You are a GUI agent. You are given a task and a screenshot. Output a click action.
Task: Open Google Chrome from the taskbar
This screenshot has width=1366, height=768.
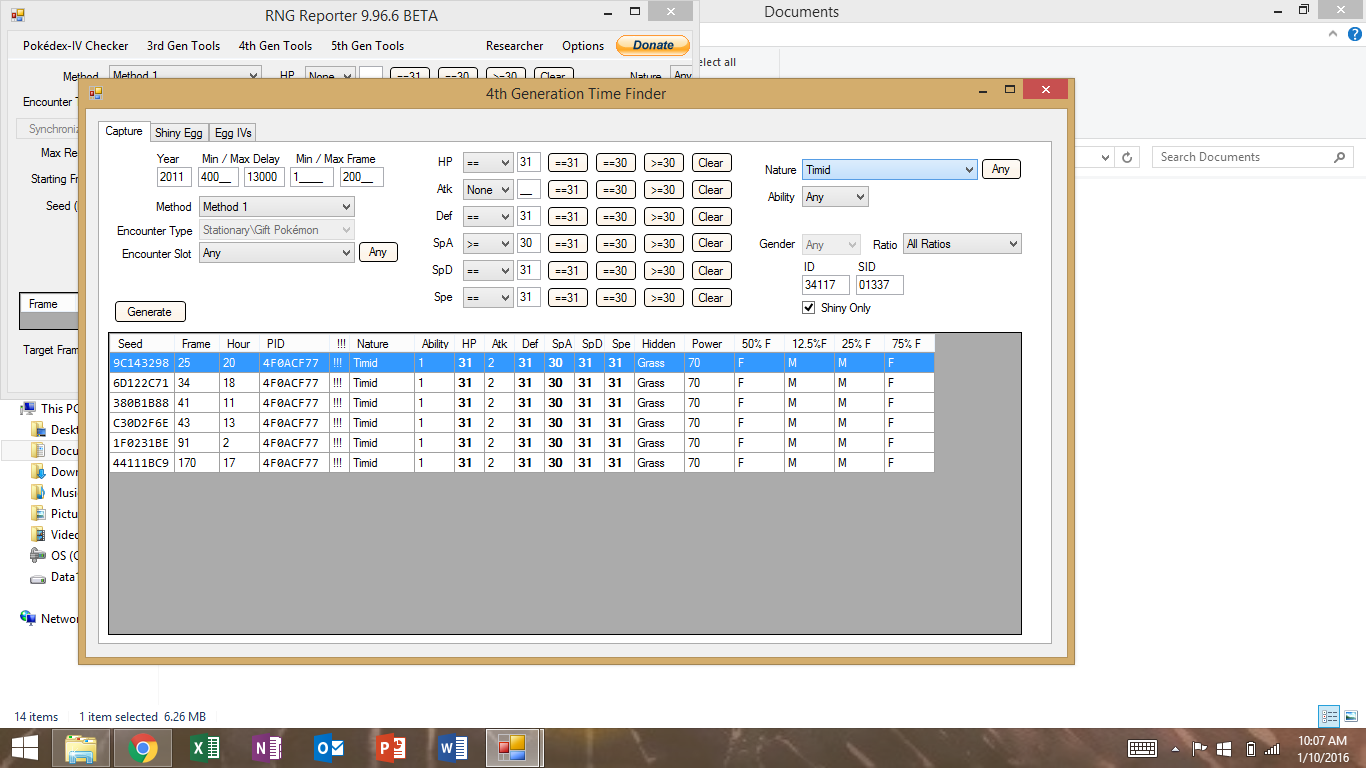(x=142, y=748)
